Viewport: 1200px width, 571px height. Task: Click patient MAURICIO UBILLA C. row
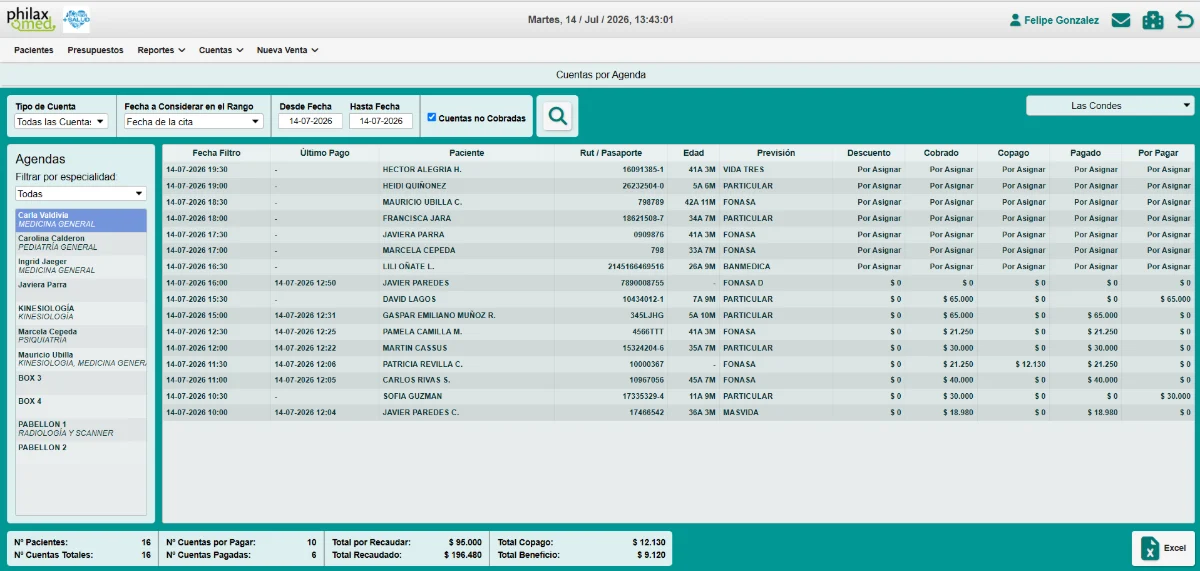pos(679,202)
